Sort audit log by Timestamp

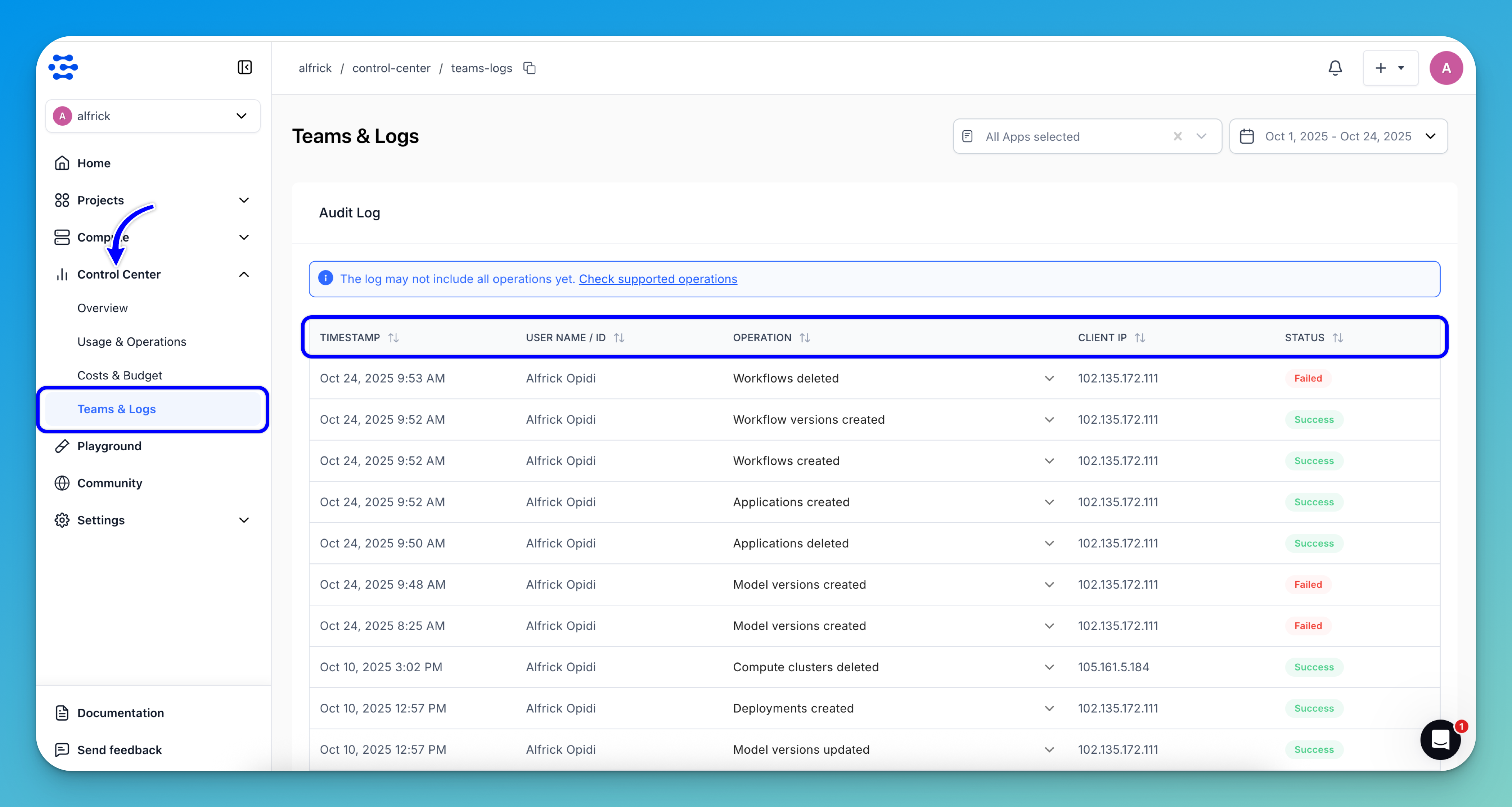[x=393, y=338]
